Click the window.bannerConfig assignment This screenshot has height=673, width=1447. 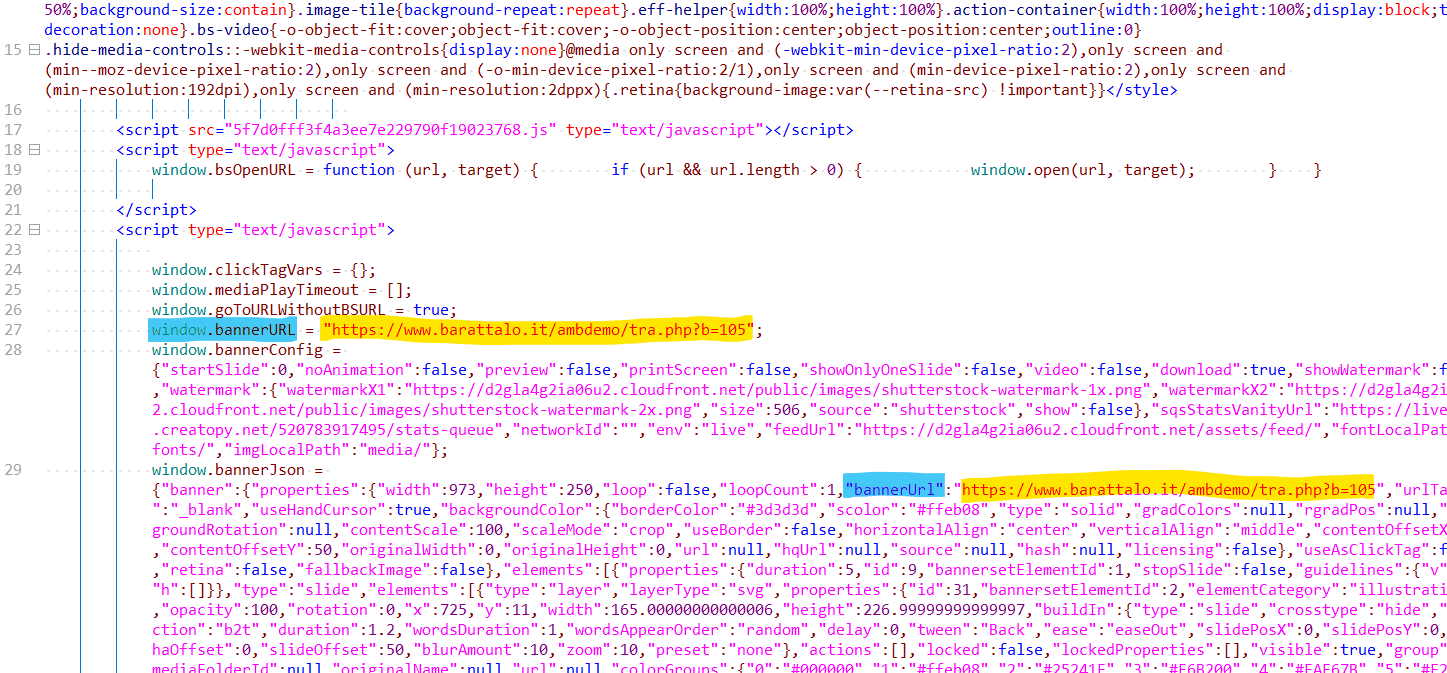point(246,350)
